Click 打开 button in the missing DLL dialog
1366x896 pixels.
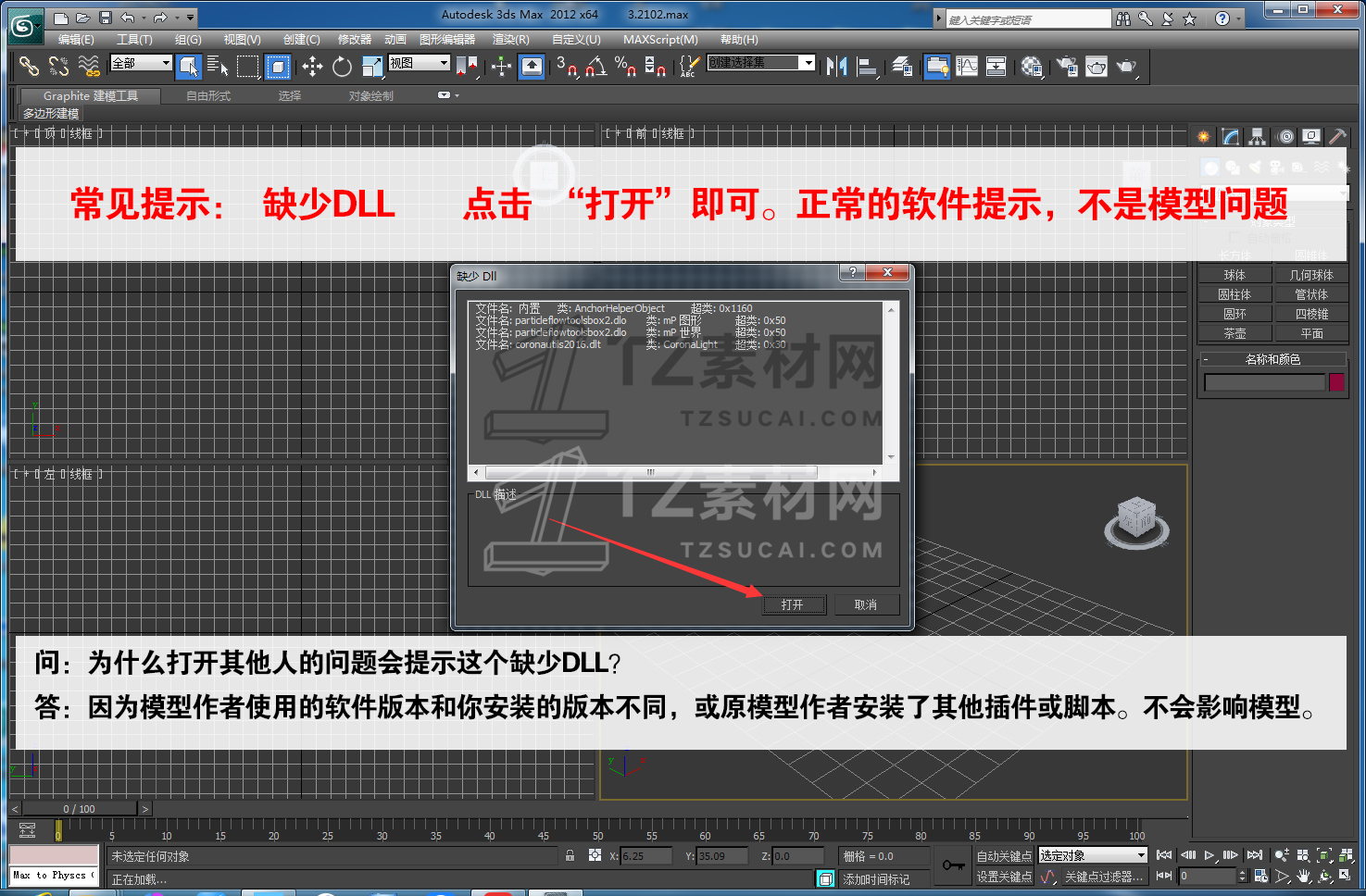coord(792,604)
